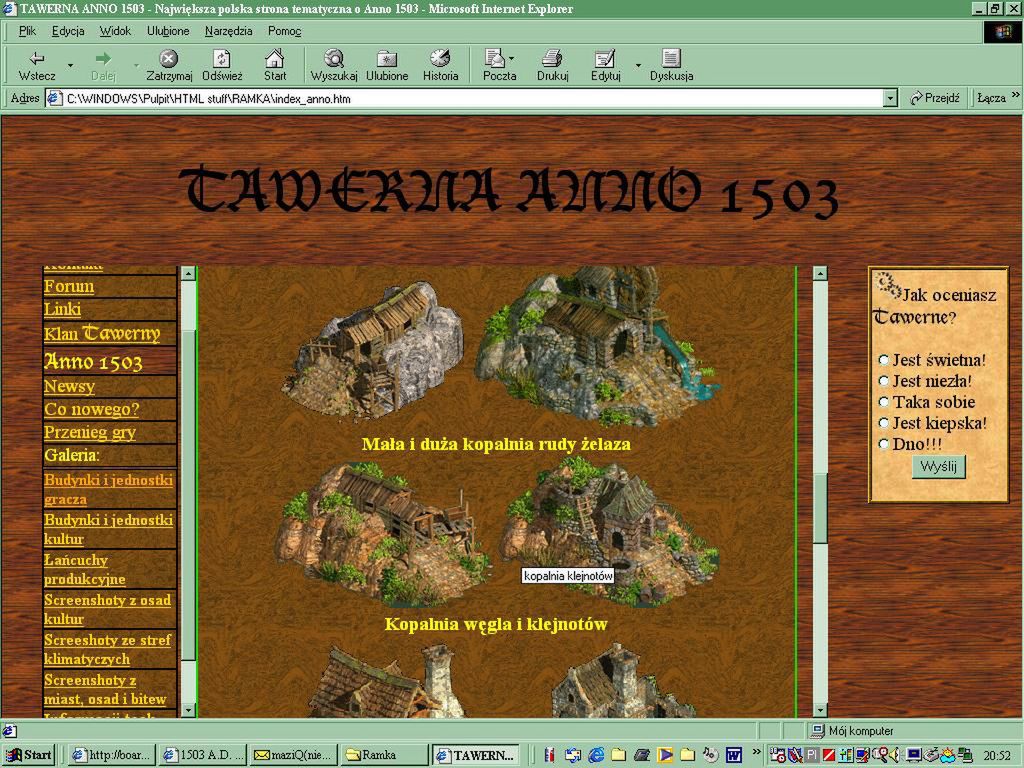Launch Word from the quick launch bar
Screen dimensions: 1024x768
(x=734, y=755)
